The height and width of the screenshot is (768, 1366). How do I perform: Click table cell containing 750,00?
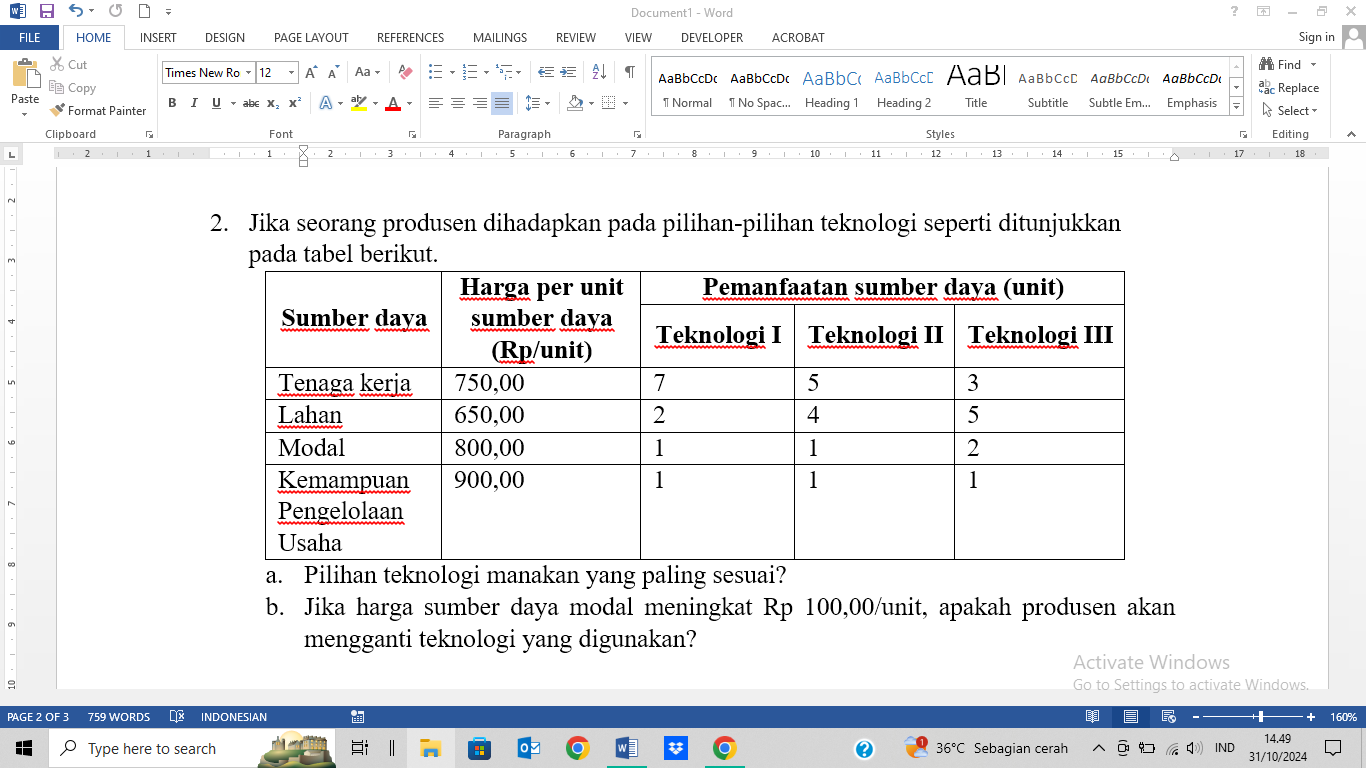(541, 383)
